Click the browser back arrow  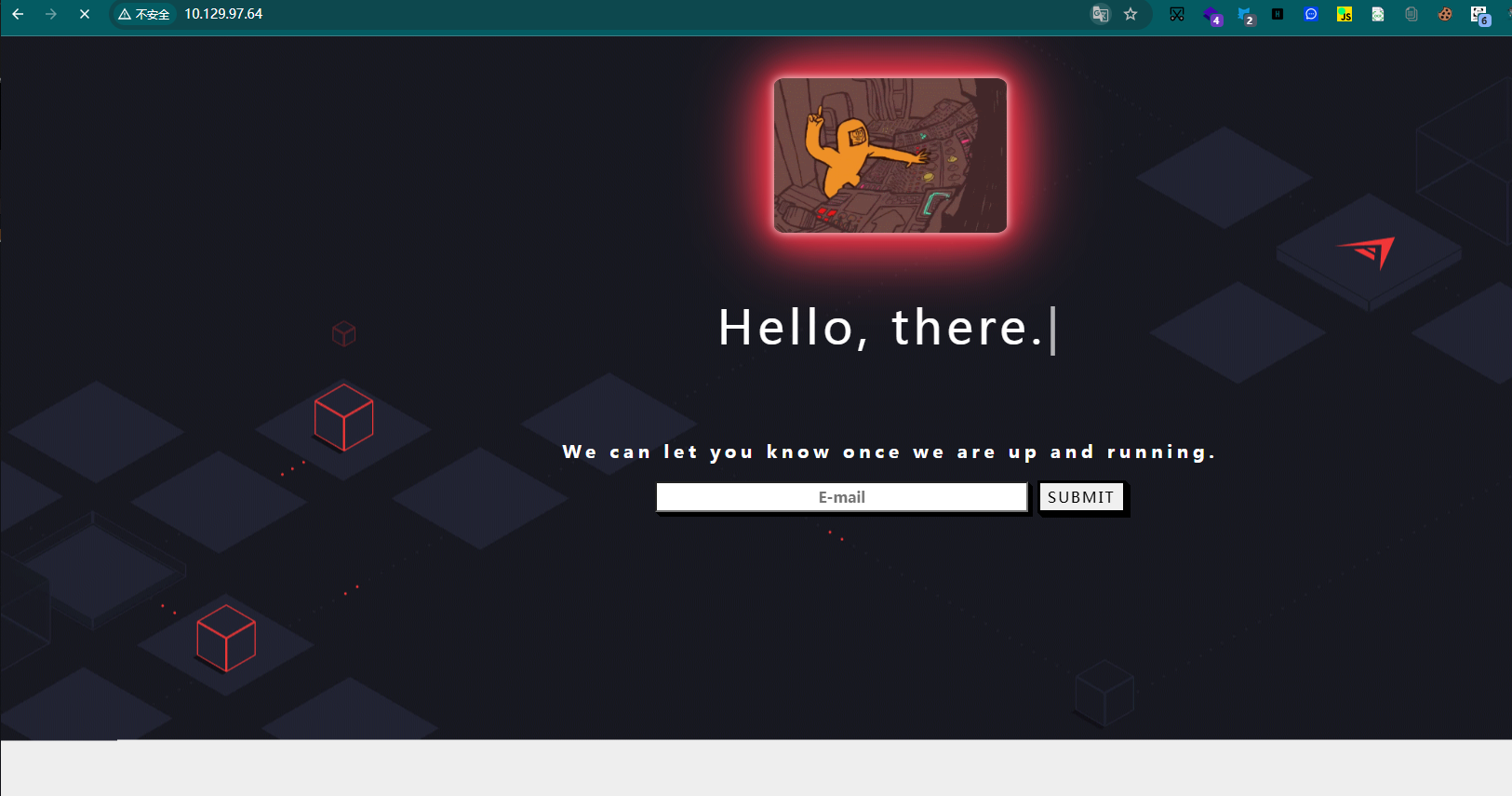18,14
